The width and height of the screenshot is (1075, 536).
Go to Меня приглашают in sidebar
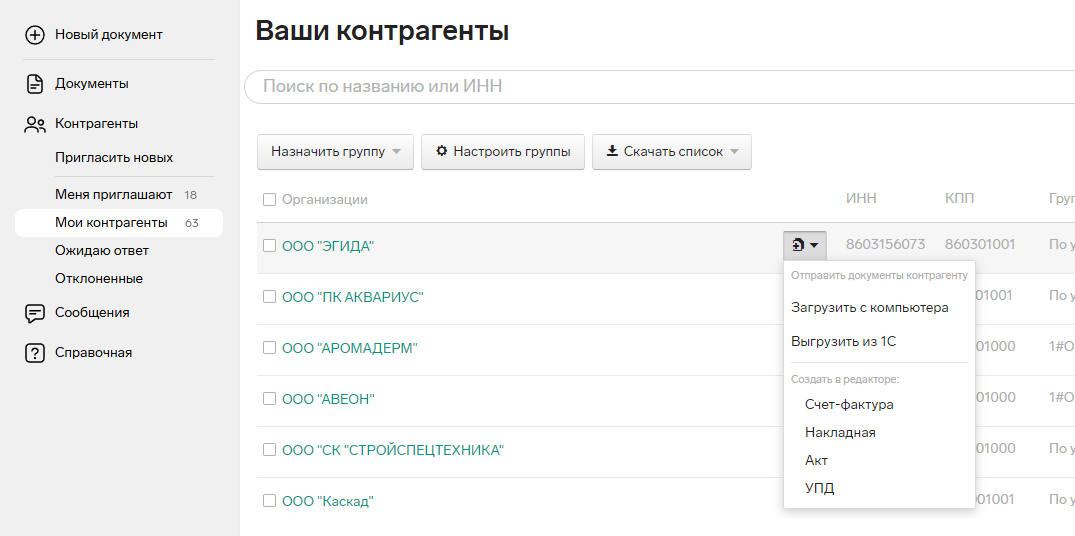point(113,195)
